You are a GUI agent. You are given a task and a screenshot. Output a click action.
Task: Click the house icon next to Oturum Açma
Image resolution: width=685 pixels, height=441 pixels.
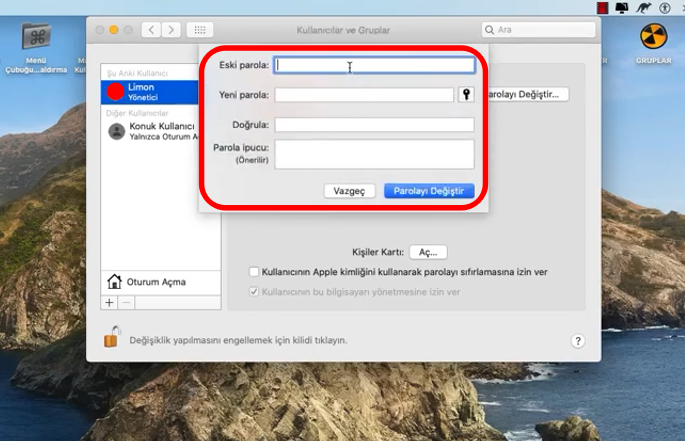(x=114, y=282)
